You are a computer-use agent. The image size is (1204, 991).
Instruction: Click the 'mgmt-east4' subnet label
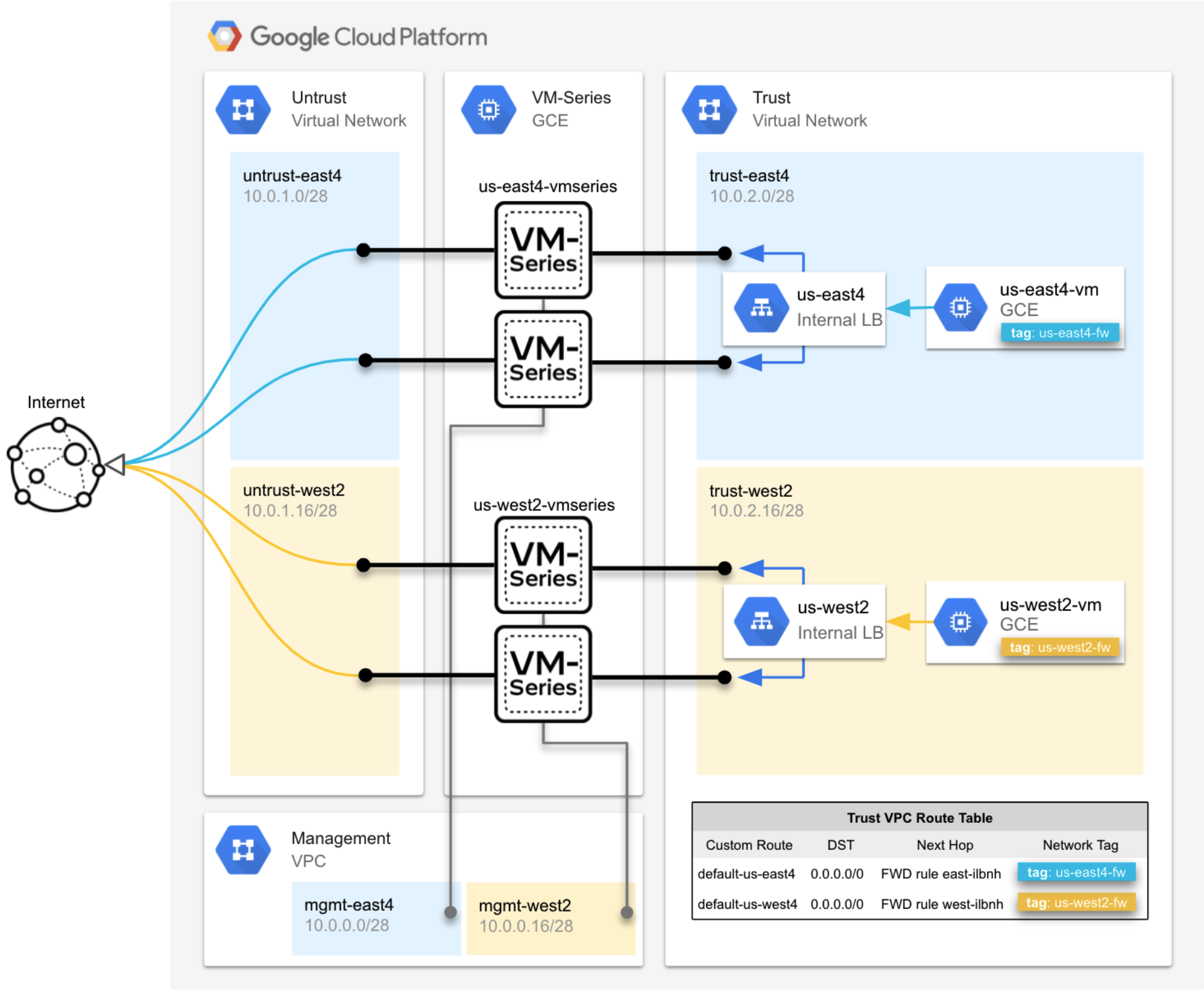348,904
